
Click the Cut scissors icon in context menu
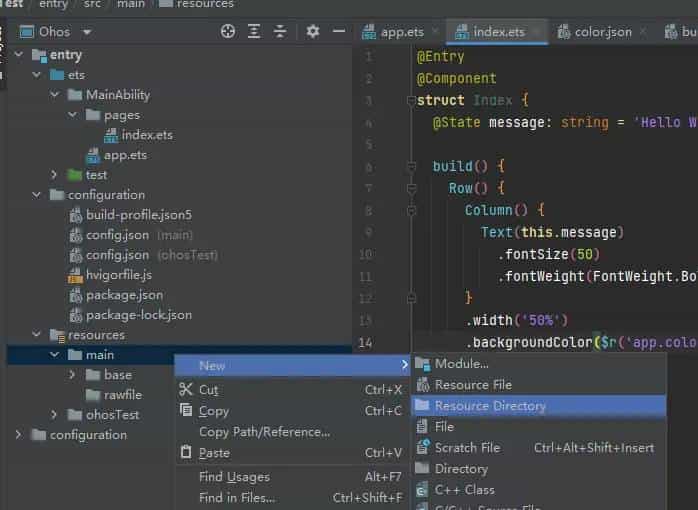click(x=185, y=390)
